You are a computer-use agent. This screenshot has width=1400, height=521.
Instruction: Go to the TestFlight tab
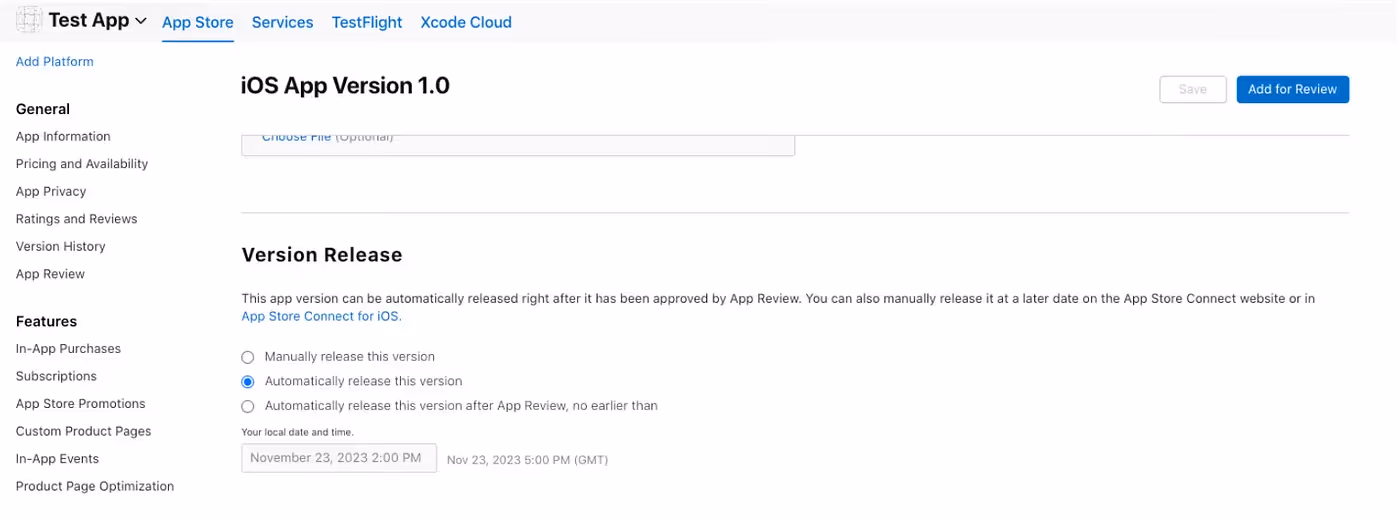tap(367, 22)
